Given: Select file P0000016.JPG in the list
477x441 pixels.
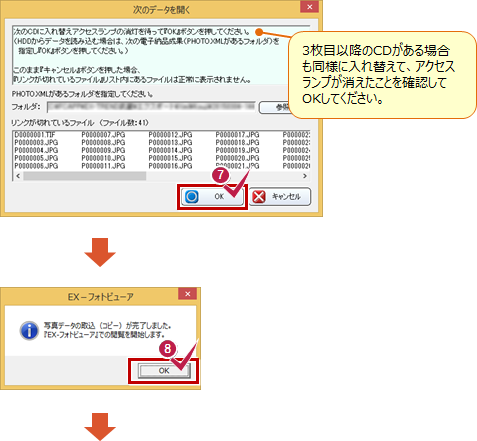Looking at the screenshot, I should tap(170, 166).
